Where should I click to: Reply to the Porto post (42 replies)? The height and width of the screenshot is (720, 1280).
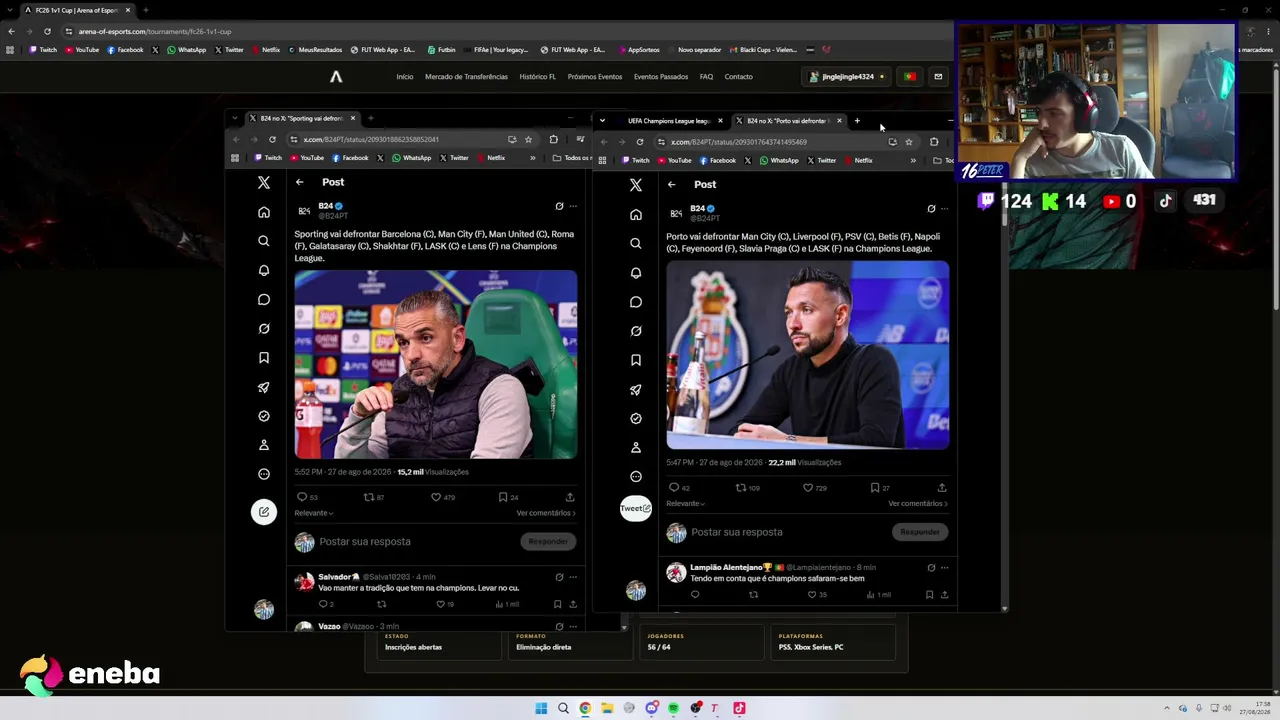coord(679,488)
